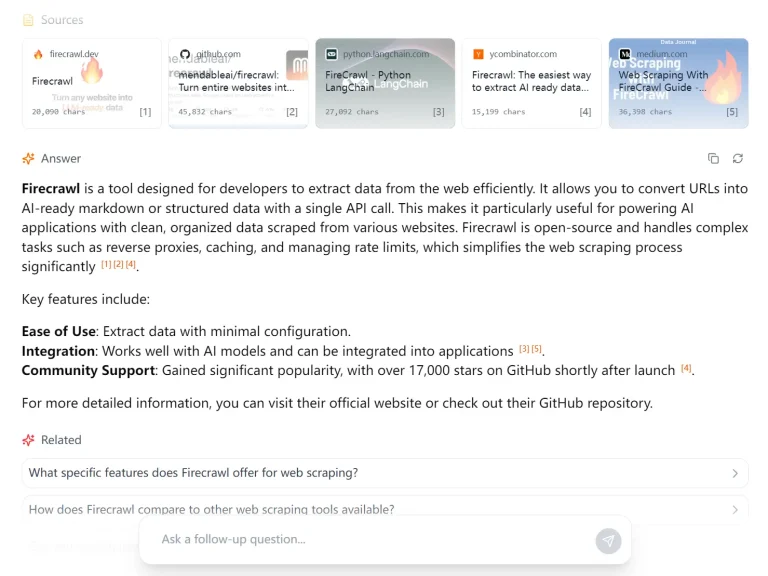Click the Sources section icon
Image resolution: width=768 pixels, height=576 pixels.
28,20
